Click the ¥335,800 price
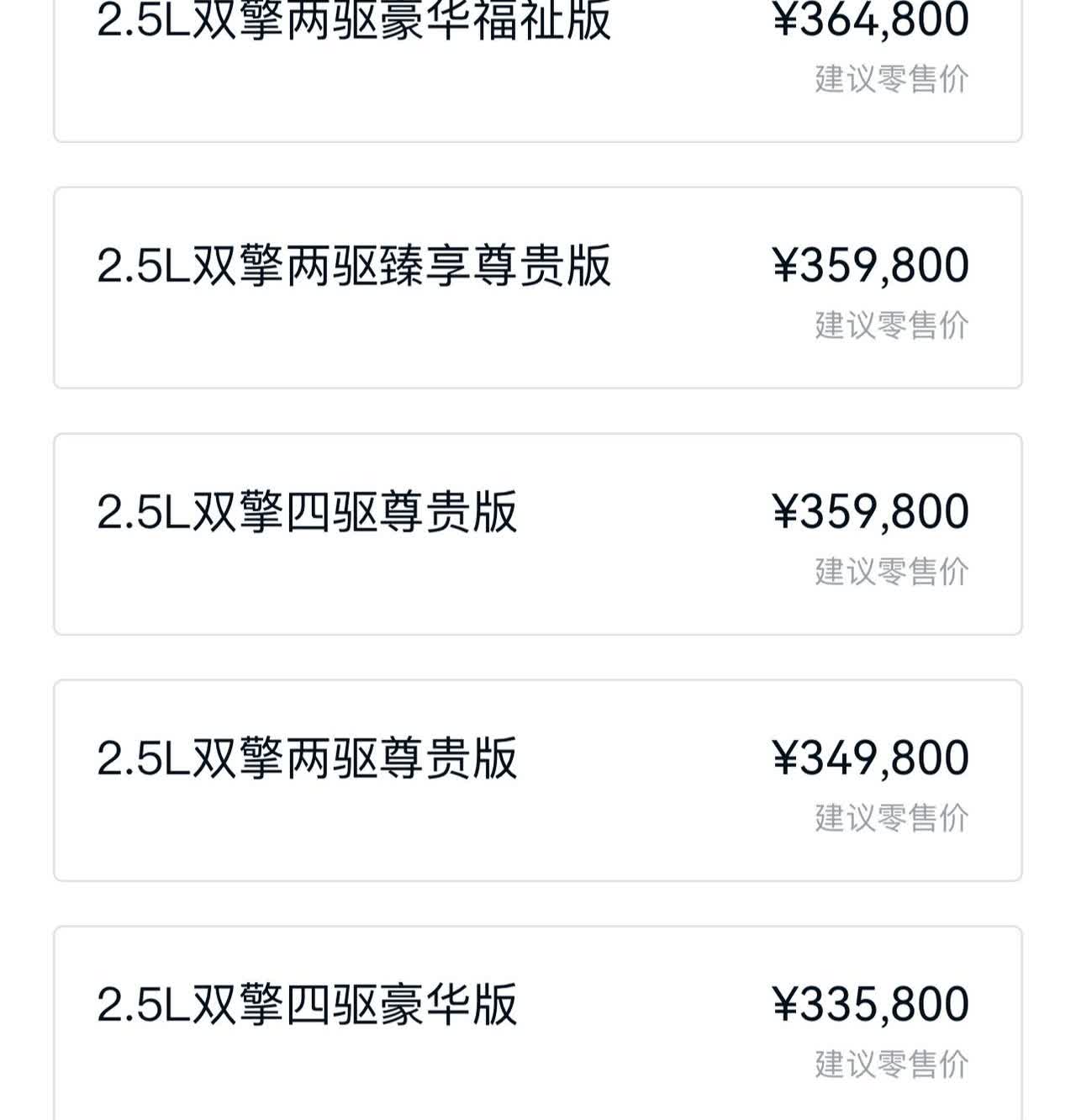 click(x=870, y=1005)
